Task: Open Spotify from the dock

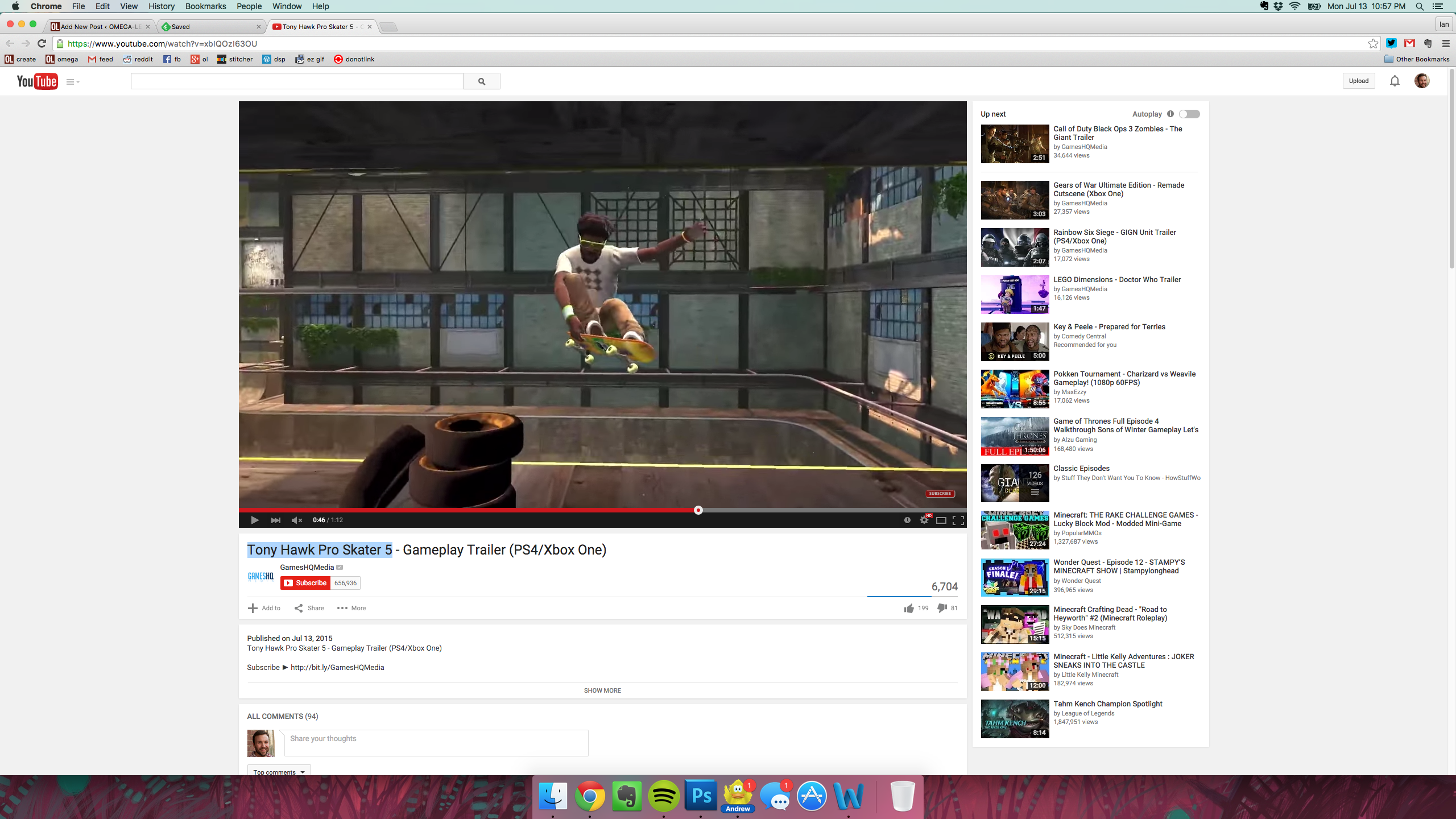Action: (664, 796)
